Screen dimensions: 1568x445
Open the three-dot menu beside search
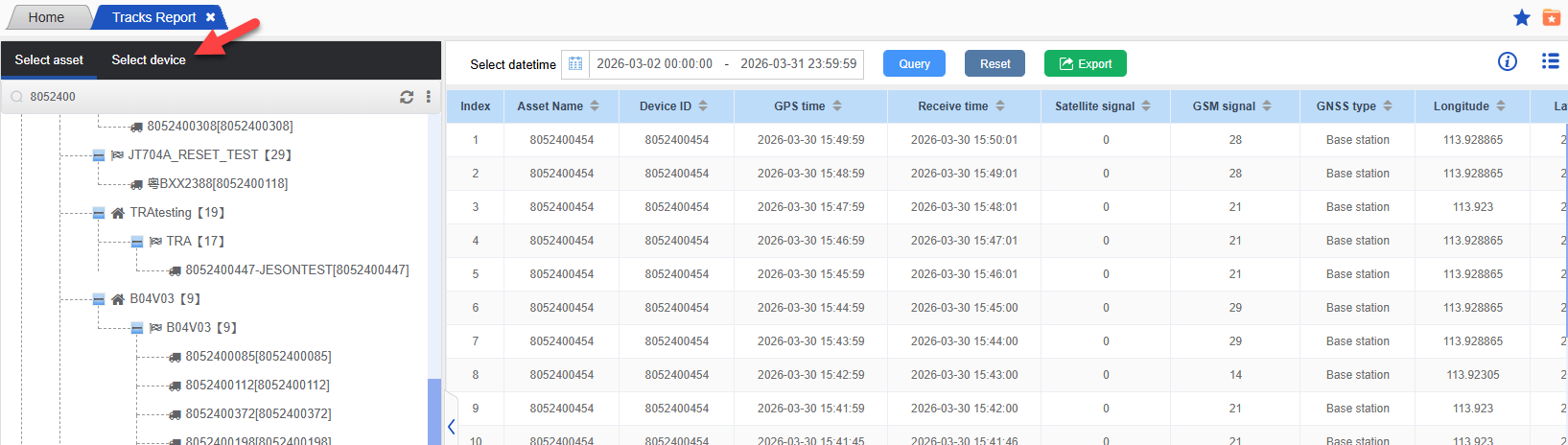[x=428, y=97]
